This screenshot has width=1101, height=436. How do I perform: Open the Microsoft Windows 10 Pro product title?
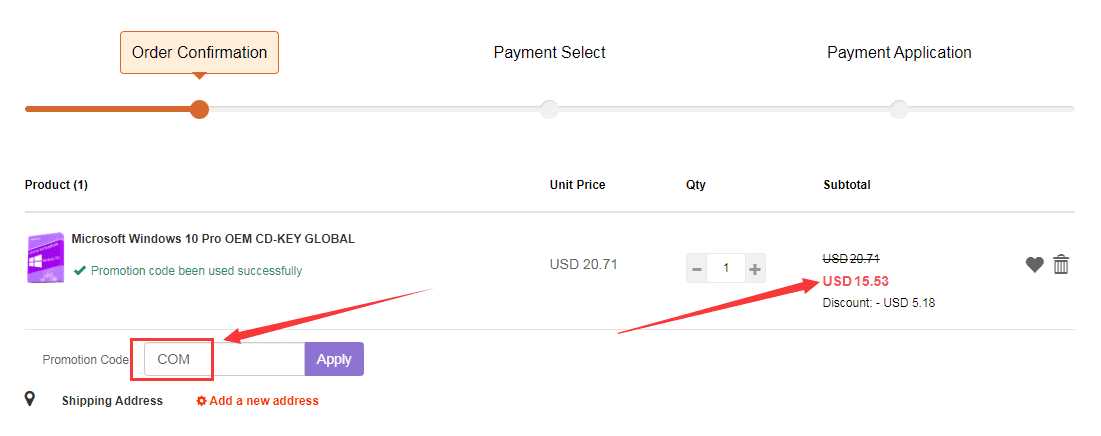pyautogui.click(x=213, y=239)
